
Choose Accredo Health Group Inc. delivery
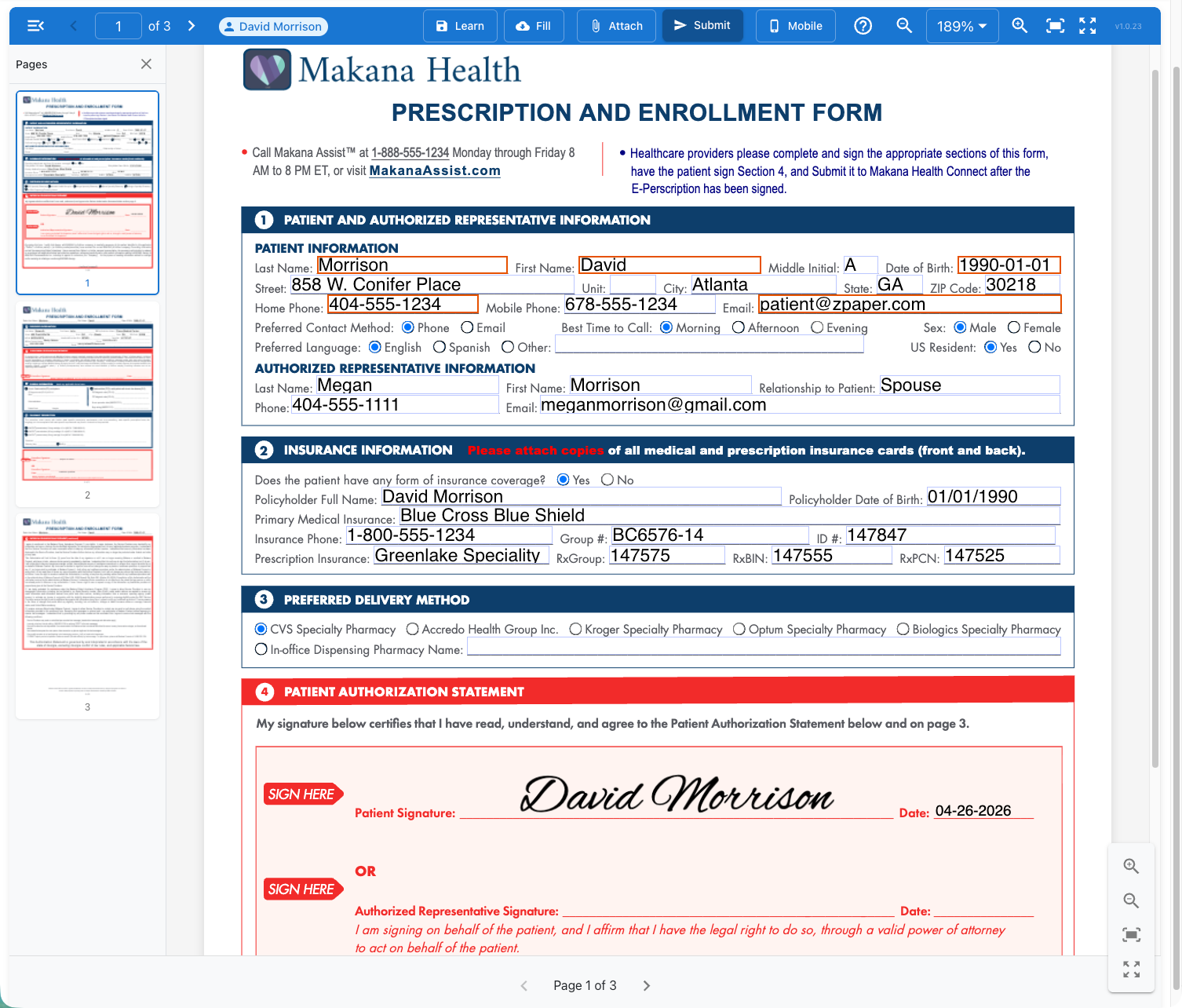[413, 629]
